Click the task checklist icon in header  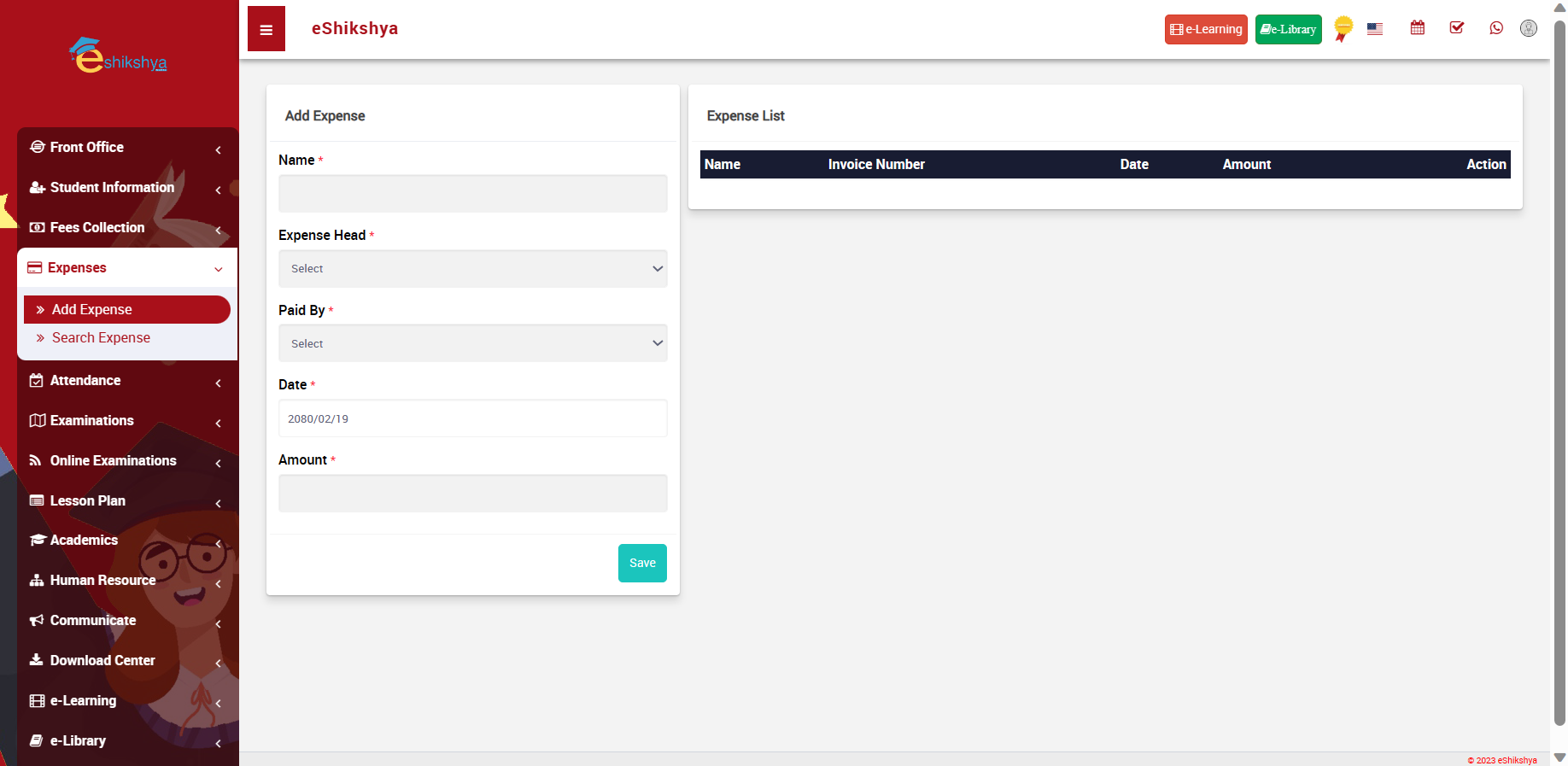(1456, 28)
